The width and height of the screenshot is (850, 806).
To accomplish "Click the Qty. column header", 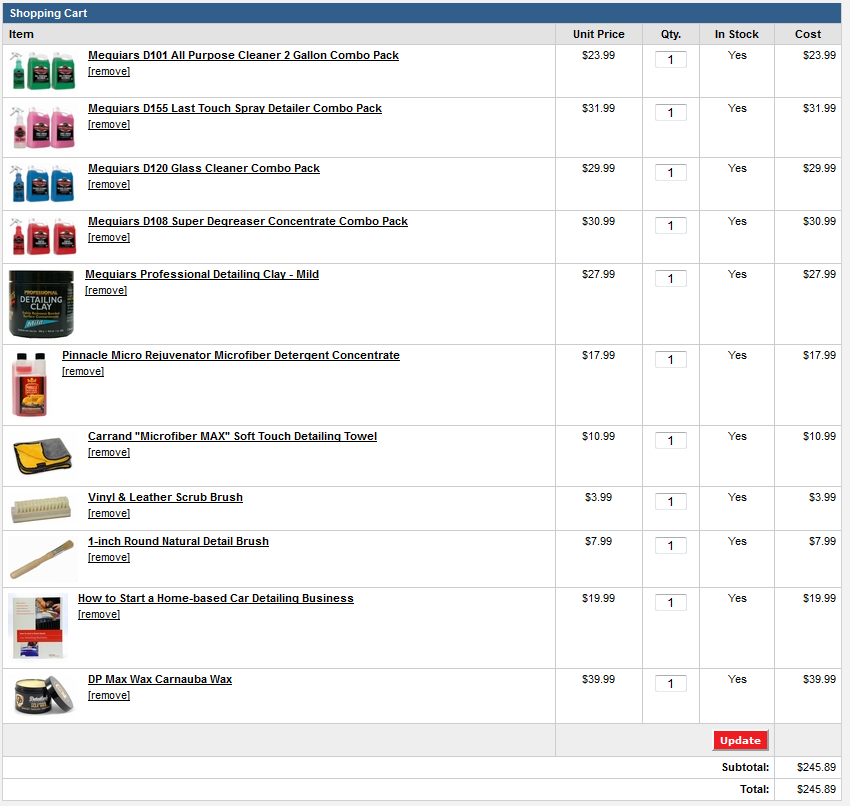I will (671, 34).
